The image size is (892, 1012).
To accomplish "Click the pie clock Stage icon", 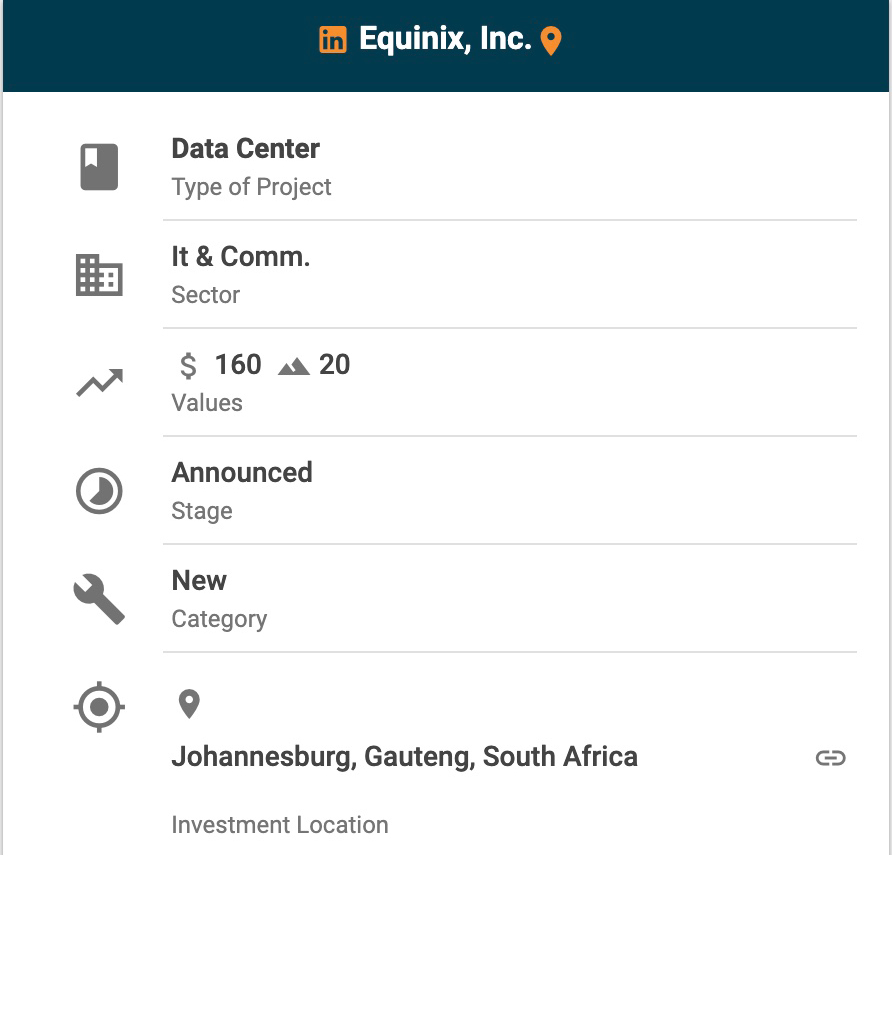I will [99, 491].
